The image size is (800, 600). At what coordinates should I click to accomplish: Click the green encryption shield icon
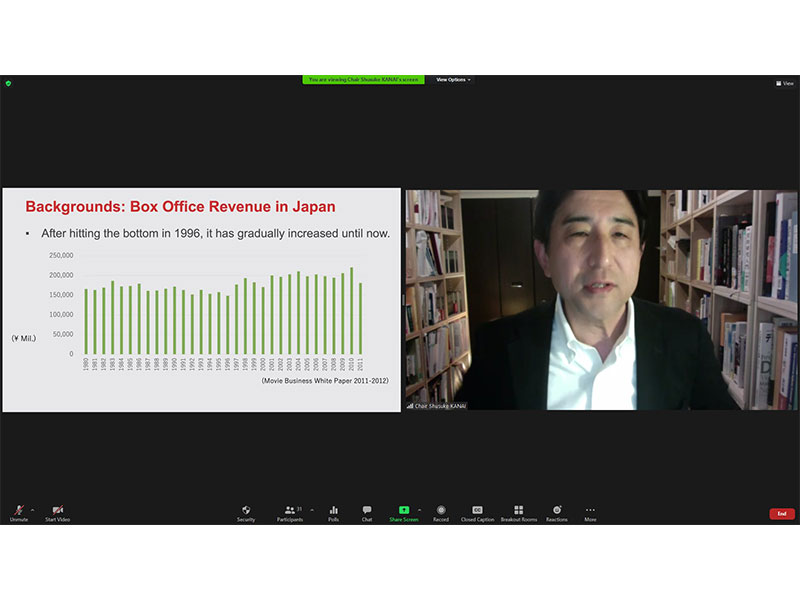[x=8, y=83]
